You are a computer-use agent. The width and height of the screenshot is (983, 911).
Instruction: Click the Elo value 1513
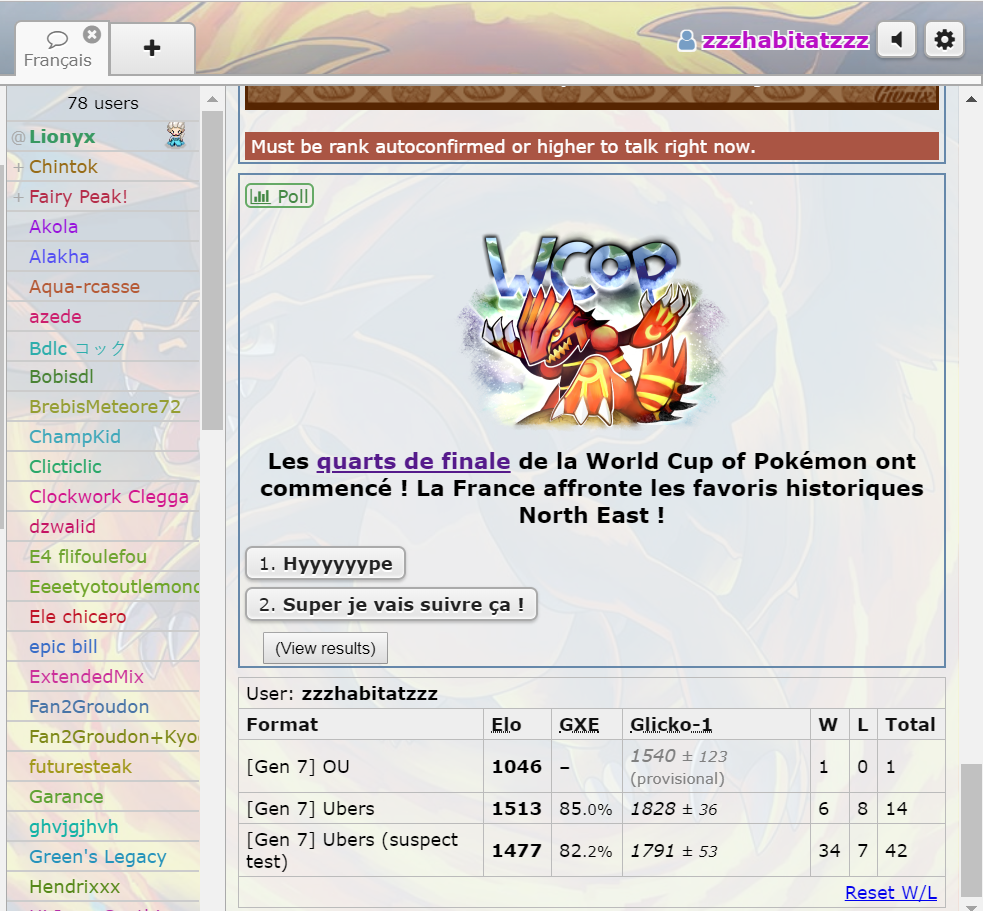tap(517, 809)
